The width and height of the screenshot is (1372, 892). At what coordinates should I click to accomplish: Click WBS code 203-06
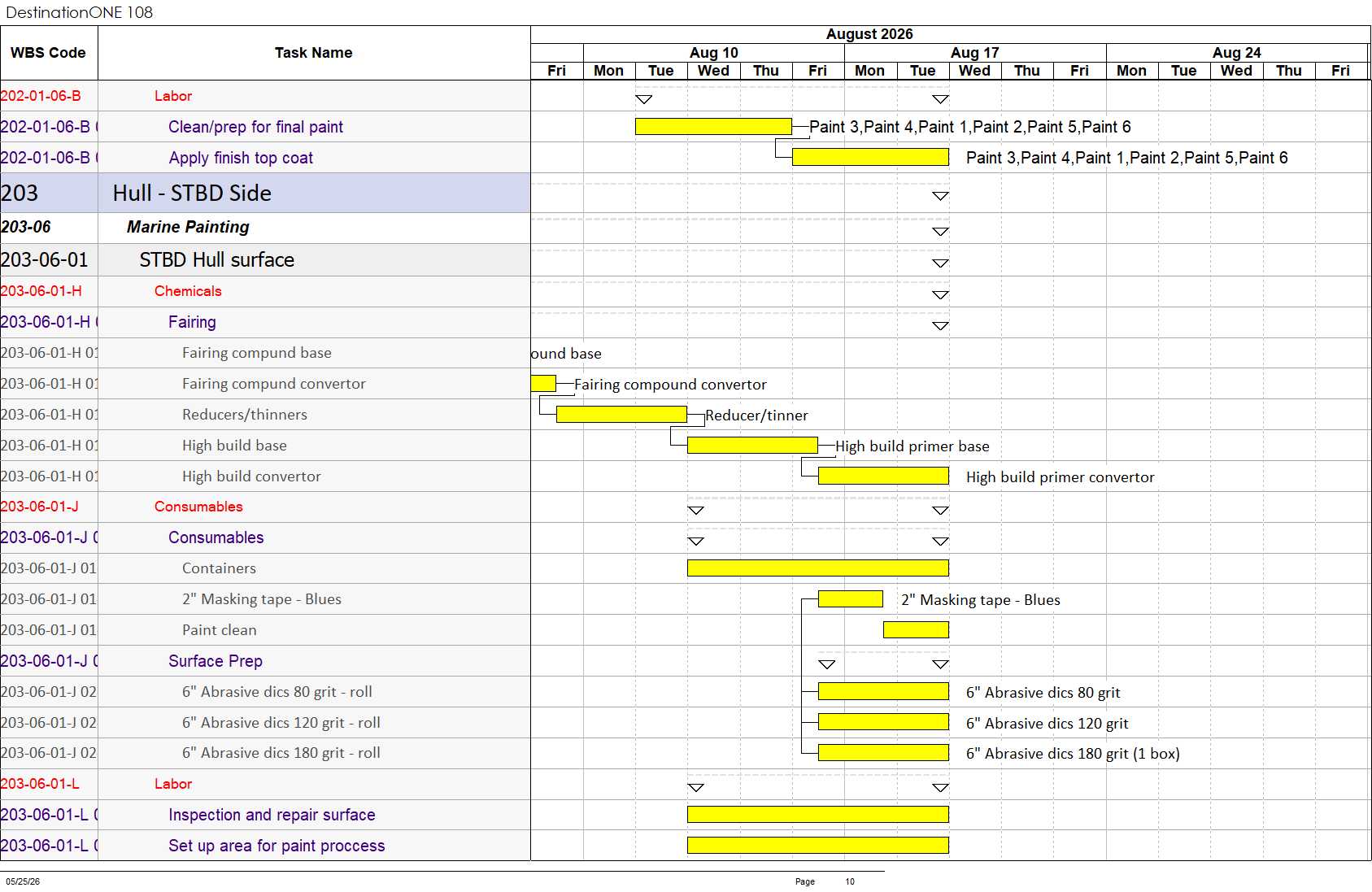pos(26,227)
